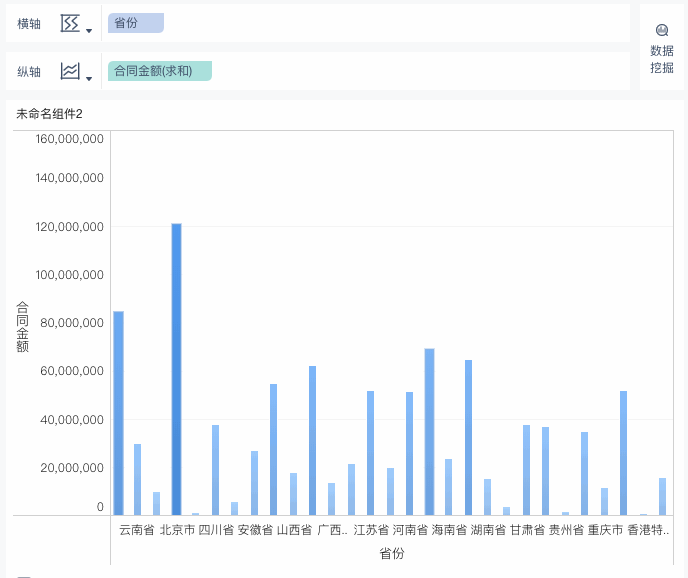Click the tall 北京市 bar
Image resolution: width=688 pixels, height=578 pixels.
[x=176, y=369]
